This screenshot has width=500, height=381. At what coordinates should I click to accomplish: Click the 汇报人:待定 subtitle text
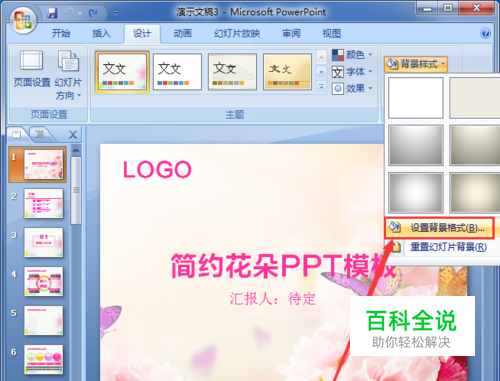pos(272,299)
